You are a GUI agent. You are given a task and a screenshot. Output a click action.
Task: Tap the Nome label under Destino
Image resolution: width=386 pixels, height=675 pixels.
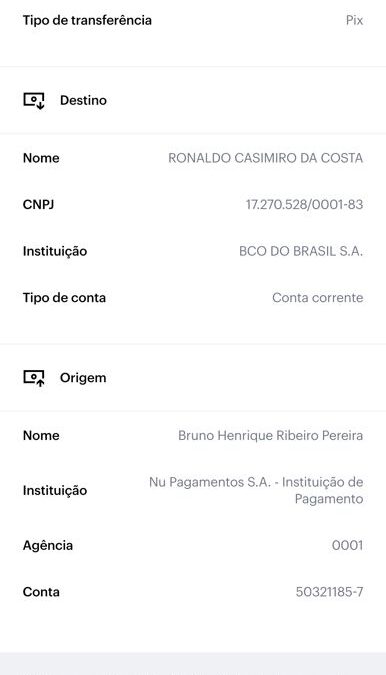point(41,158)
